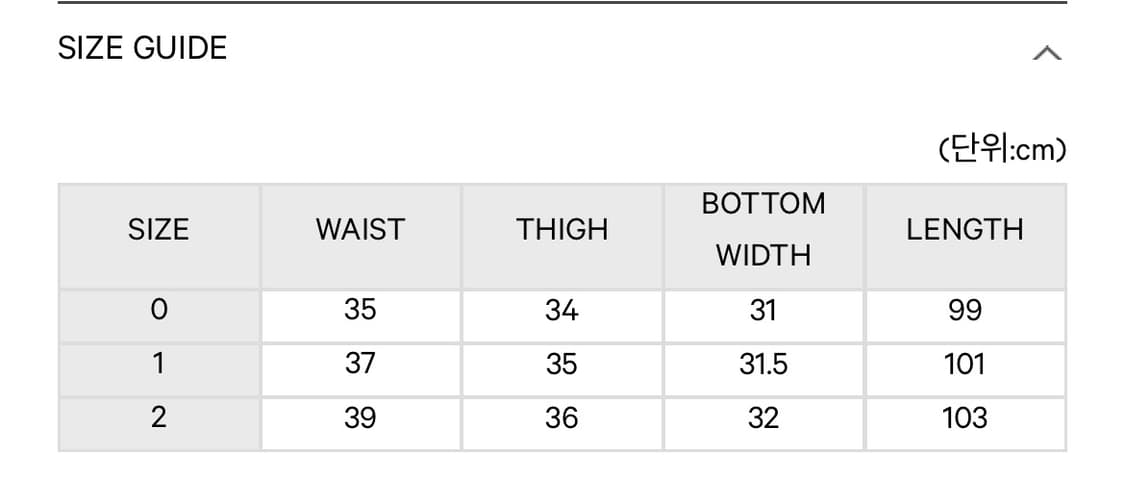Select the WAIST column header
1125x481 pixels.
point(360,230)
